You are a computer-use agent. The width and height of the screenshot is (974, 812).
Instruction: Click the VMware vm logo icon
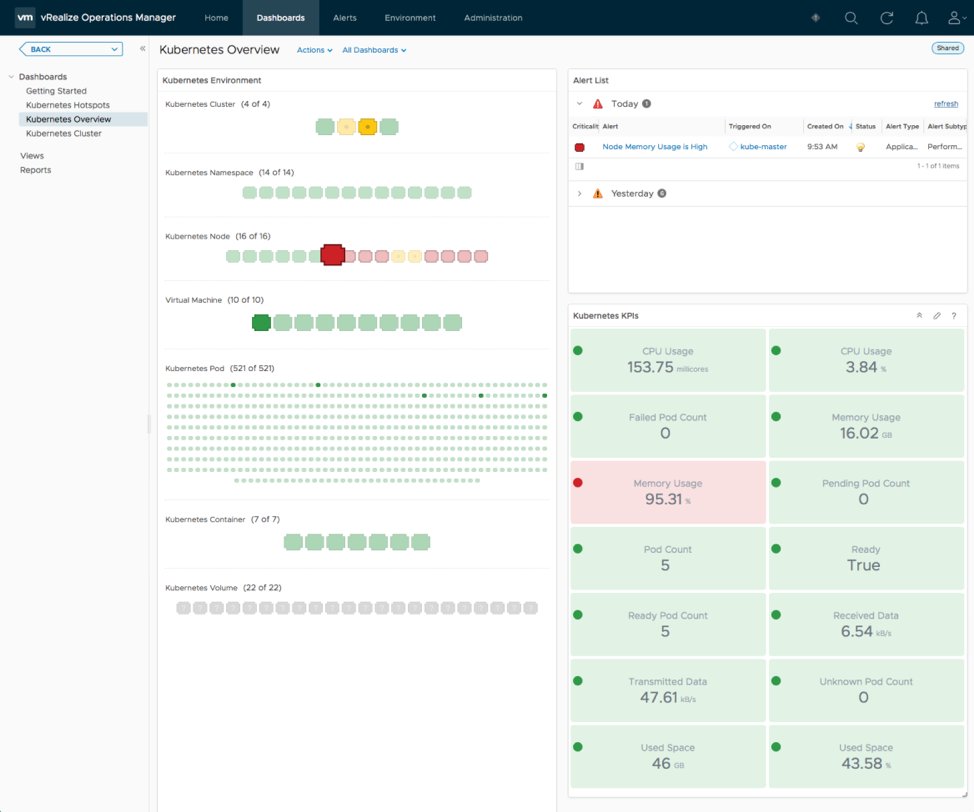[25, 17]
